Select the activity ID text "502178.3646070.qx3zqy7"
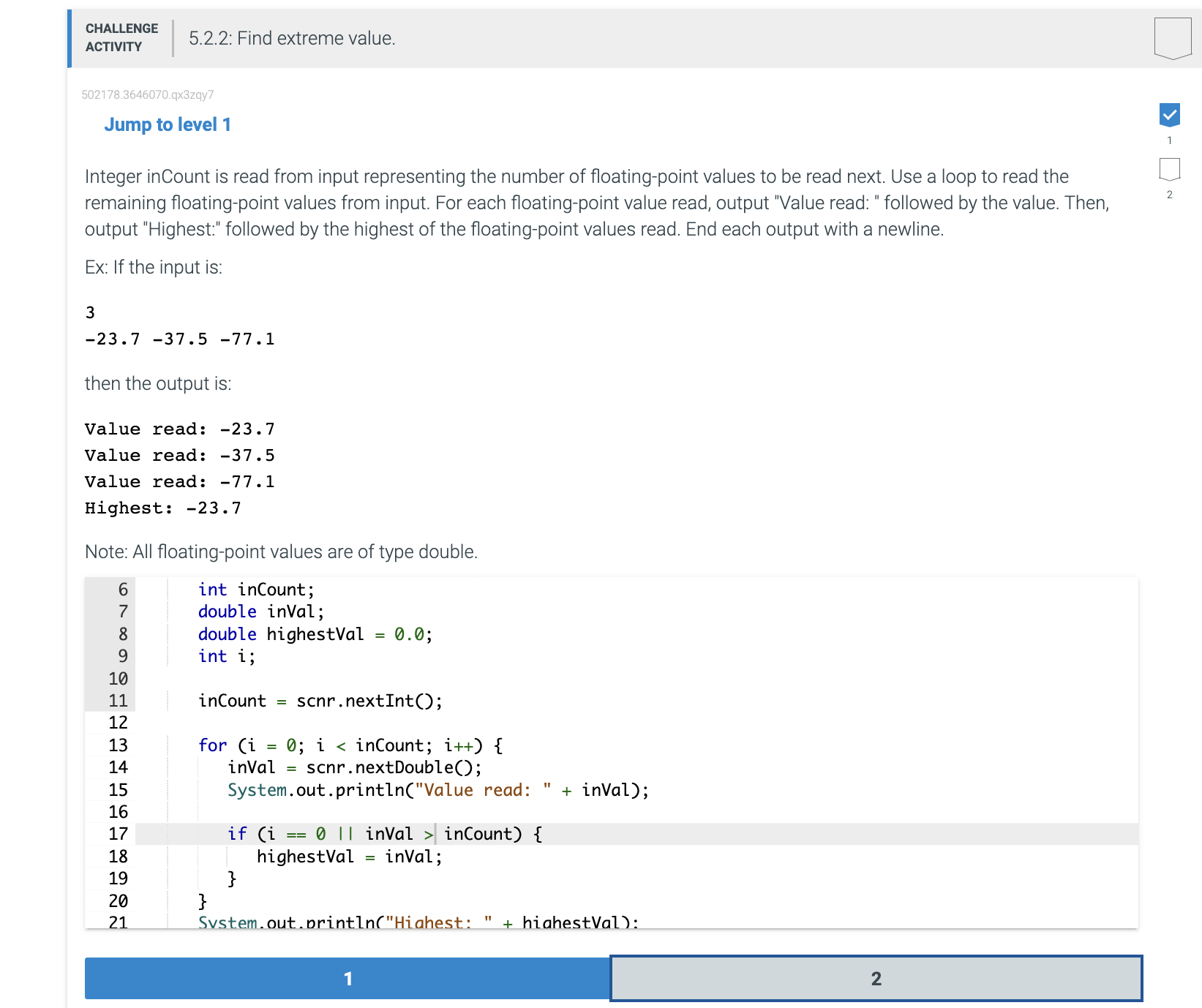Image resolution: width=1202 pixels, height=1008 pixels. click(146, 95)
